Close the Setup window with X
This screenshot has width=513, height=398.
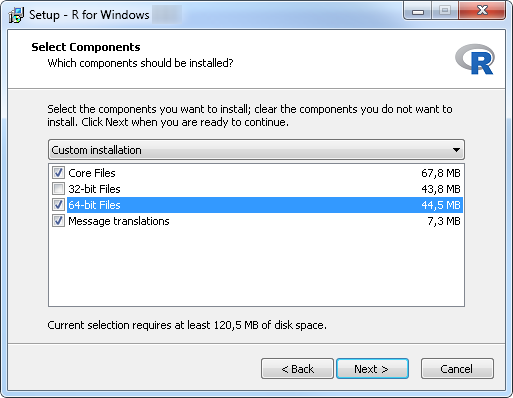(x=482, y=11)
